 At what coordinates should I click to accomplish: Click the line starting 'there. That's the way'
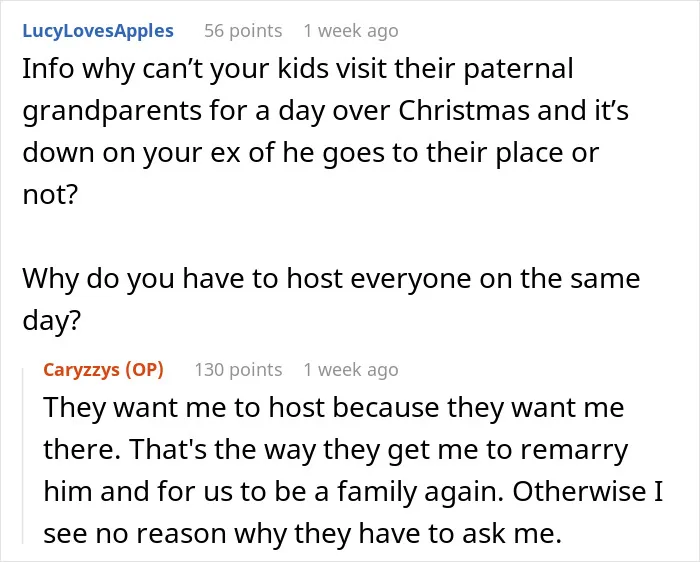click(x=336, y=450)
